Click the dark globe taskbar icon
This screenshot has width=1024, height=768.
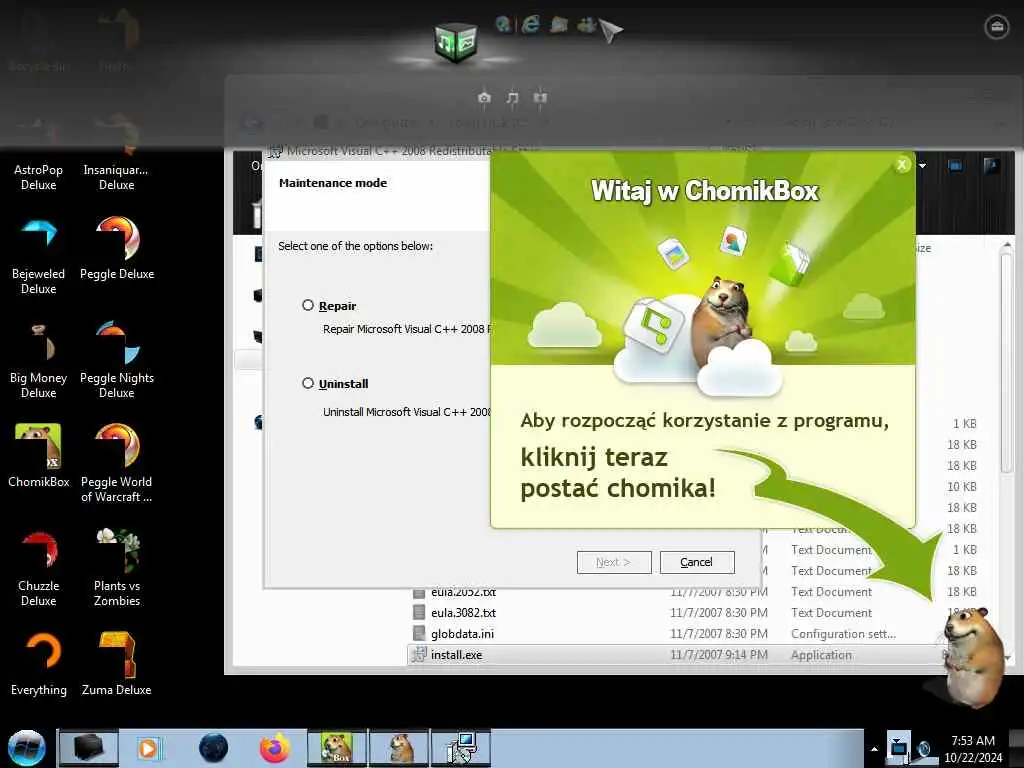pyautogui.click(x=213, y=748)
